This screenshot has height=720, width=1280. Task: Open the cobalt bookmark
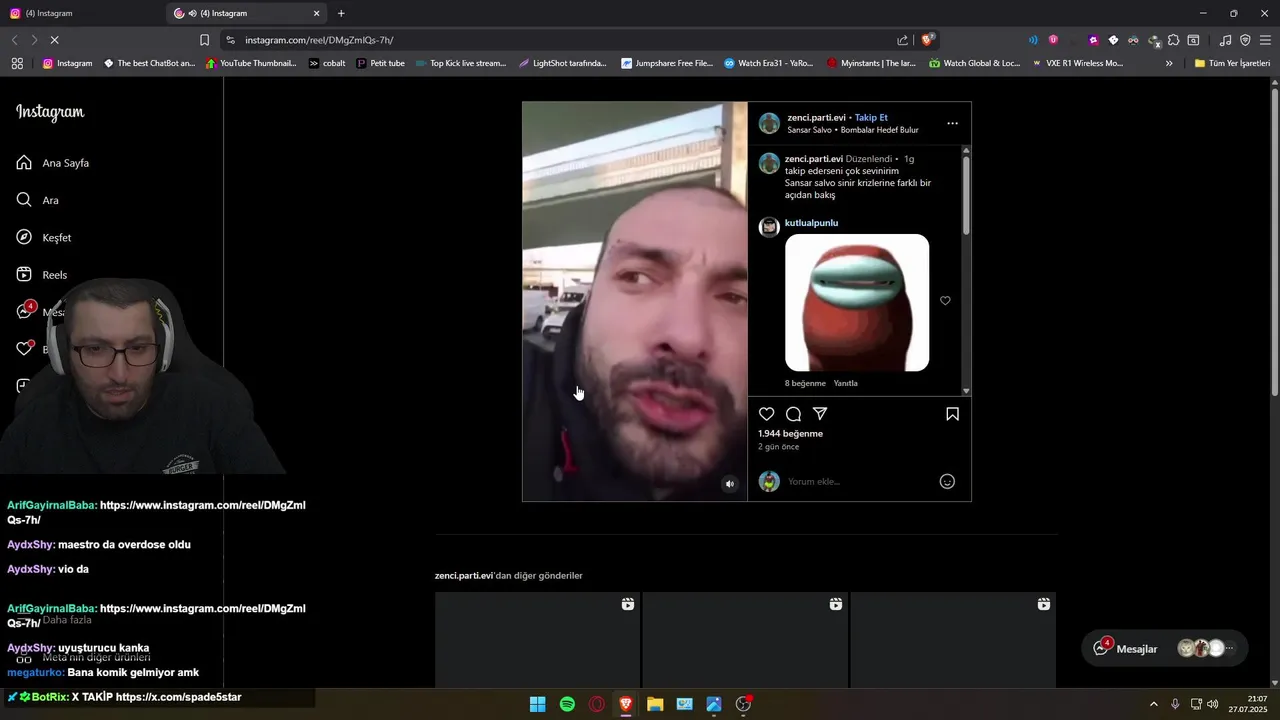pos(327,63)
